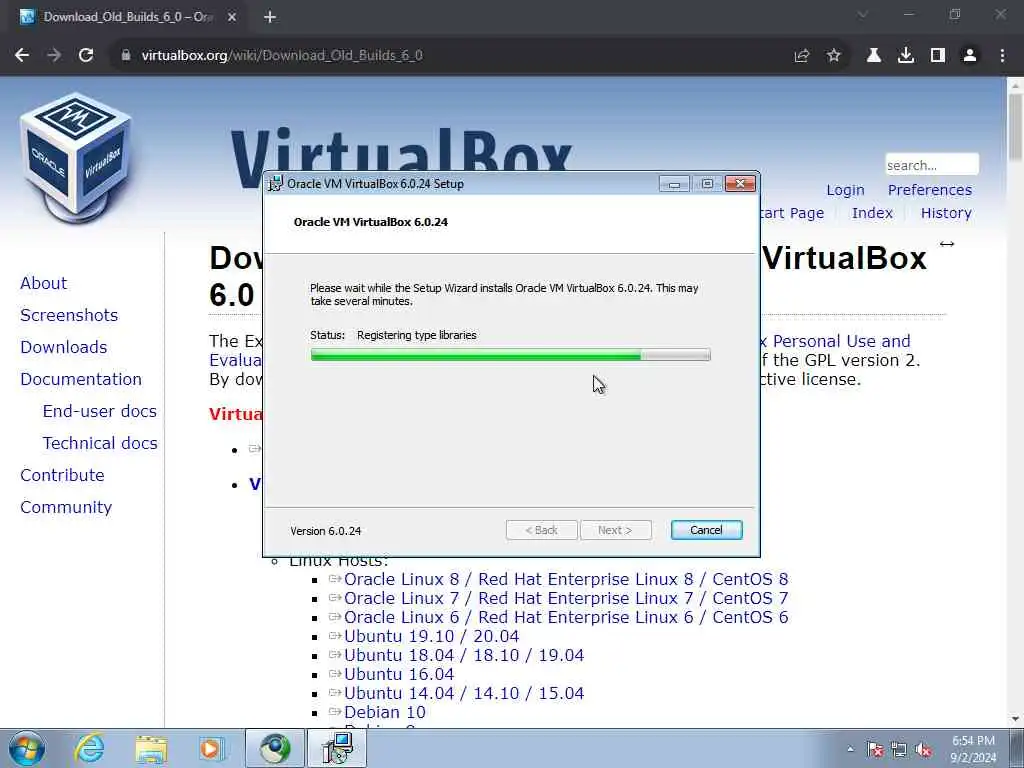
Task: Open the About sidebar link
Action: point(43,283)
